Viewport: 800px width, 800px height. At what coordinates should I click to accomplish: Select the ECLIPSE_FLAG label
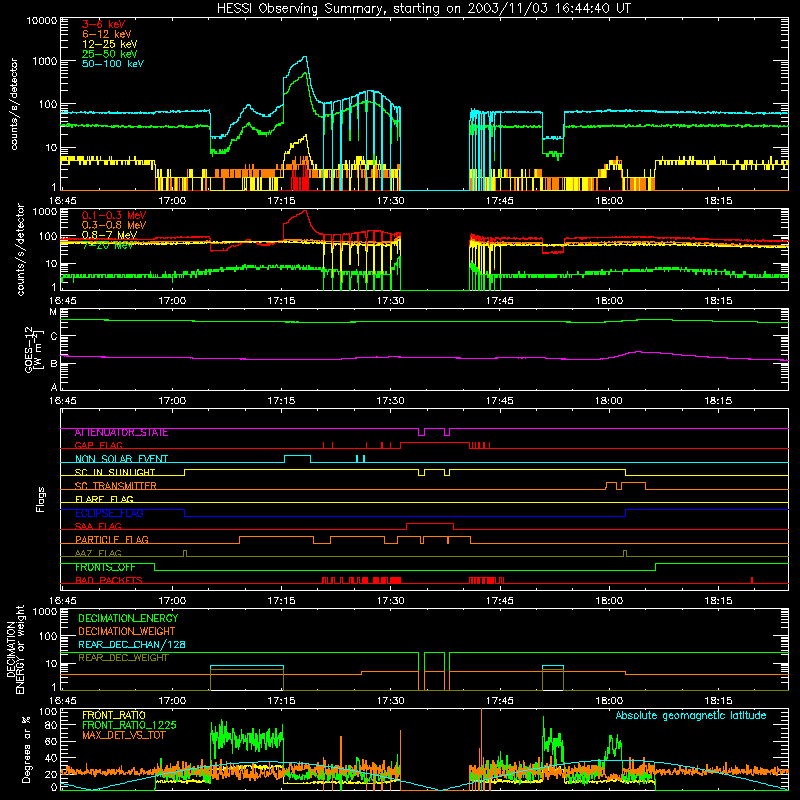pyautogui.click(x=109, y=513)
